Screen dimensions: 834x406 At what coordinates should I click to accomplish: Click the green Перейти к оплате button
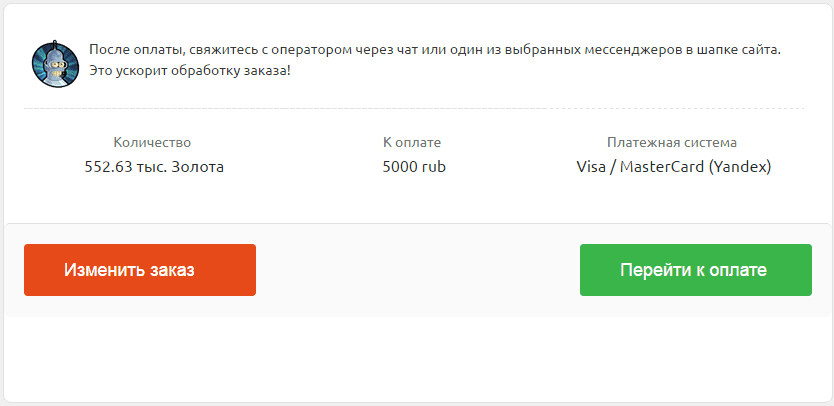(x=696, y=270)
